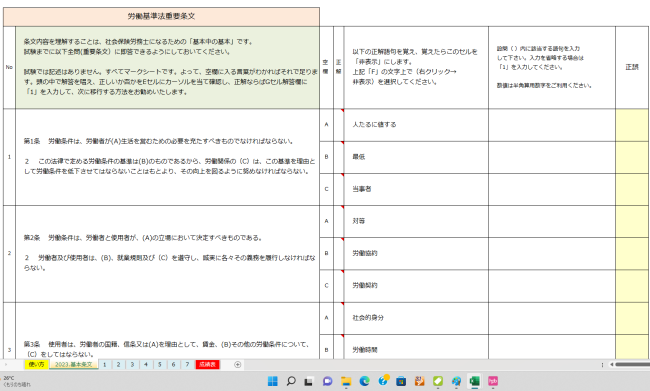Select blank label A in 対等 row

pos(326,221)
